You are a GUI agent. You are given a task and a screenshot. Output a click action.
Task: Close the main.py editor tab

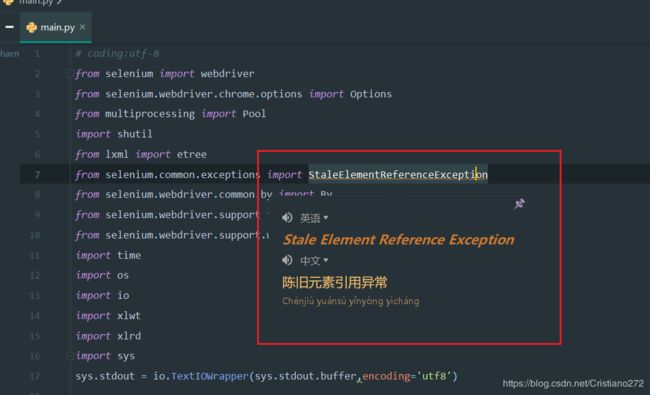(x=82, y=27)
